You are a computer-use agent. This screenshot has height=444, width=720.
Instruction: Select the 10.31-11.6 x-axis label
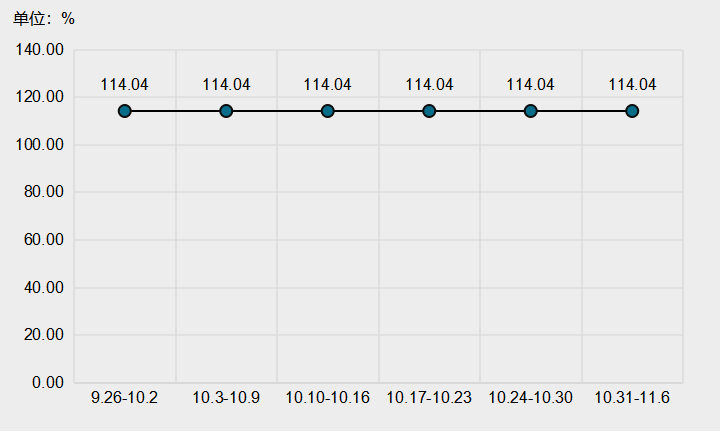[x=632, y=398]
